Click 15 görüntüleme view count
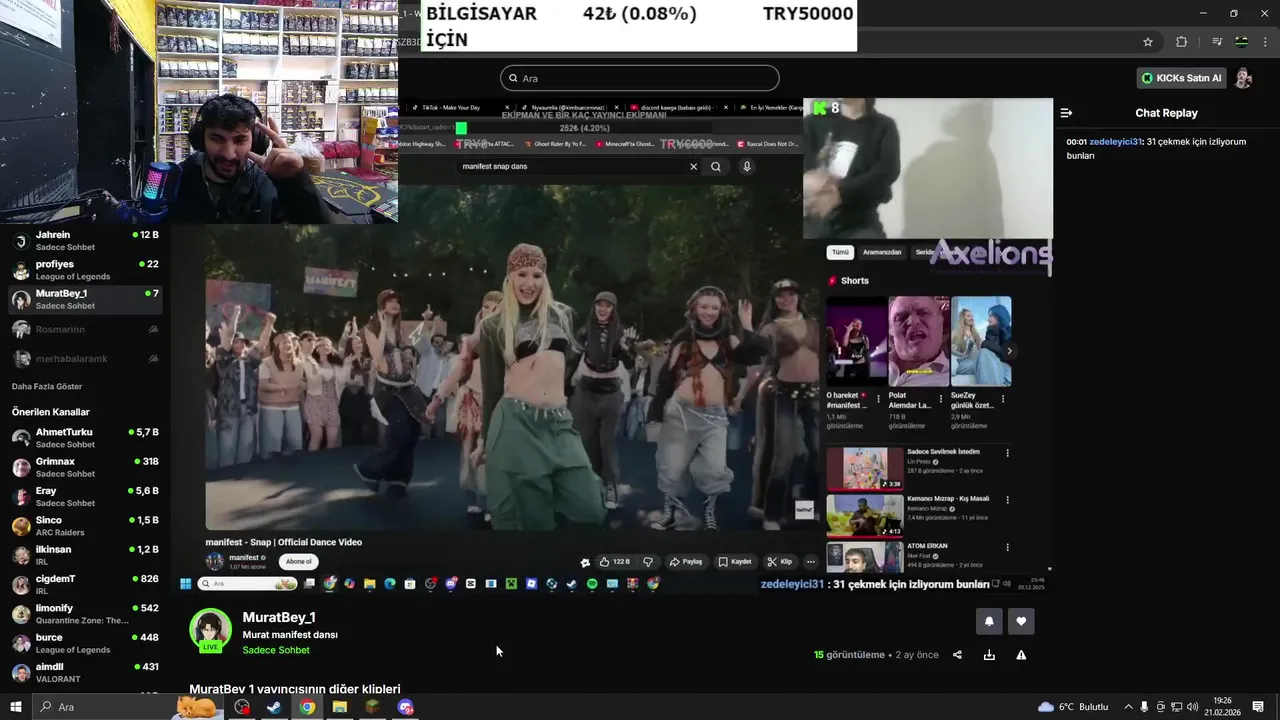The height and width of the screenshot is (720, 1280). pos(849,655)
